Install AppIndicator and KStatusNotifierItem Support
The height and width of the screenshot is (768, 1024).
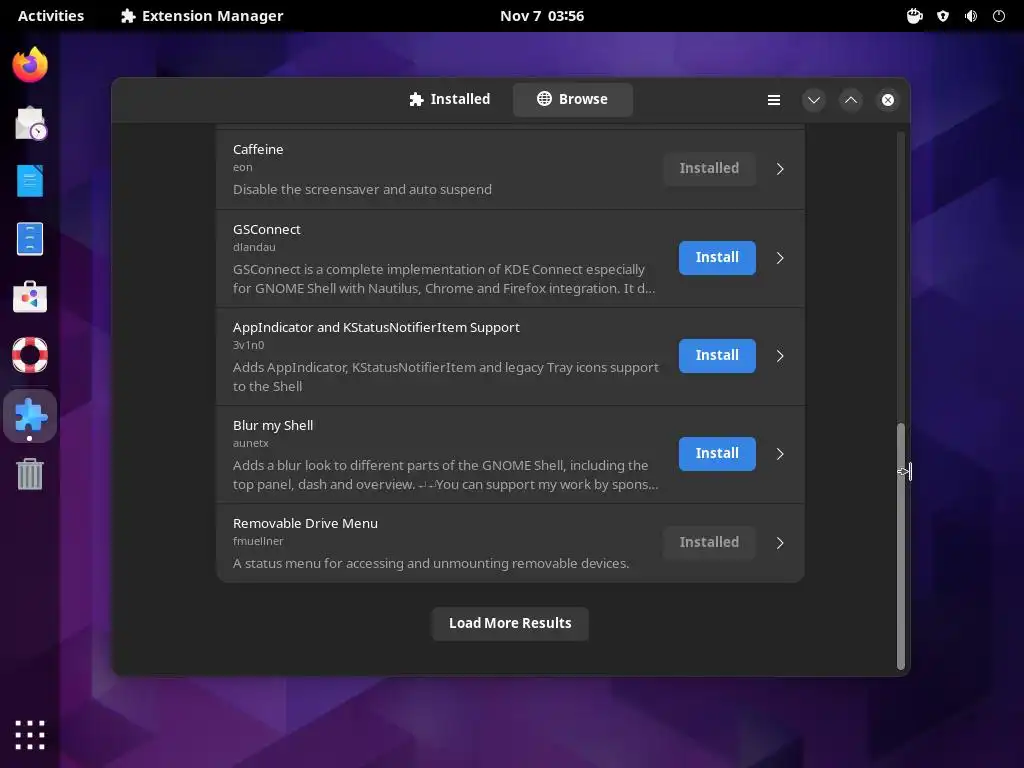717,355
